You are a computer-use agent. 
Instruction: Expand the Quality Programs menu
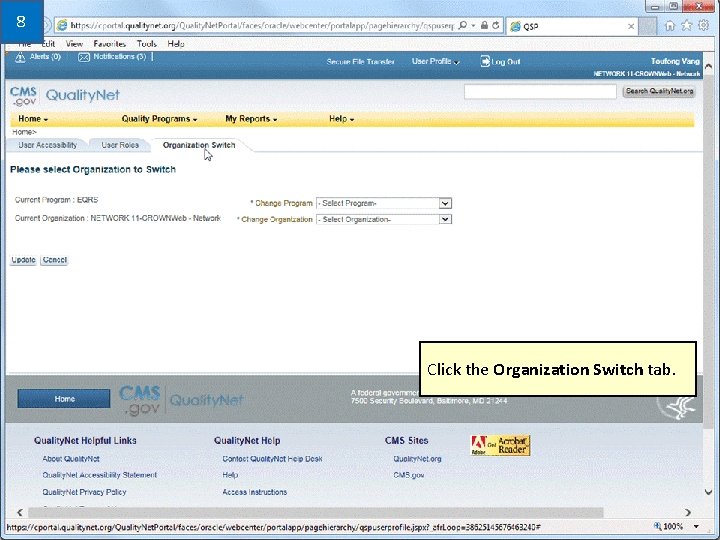(x=159, y=119)
